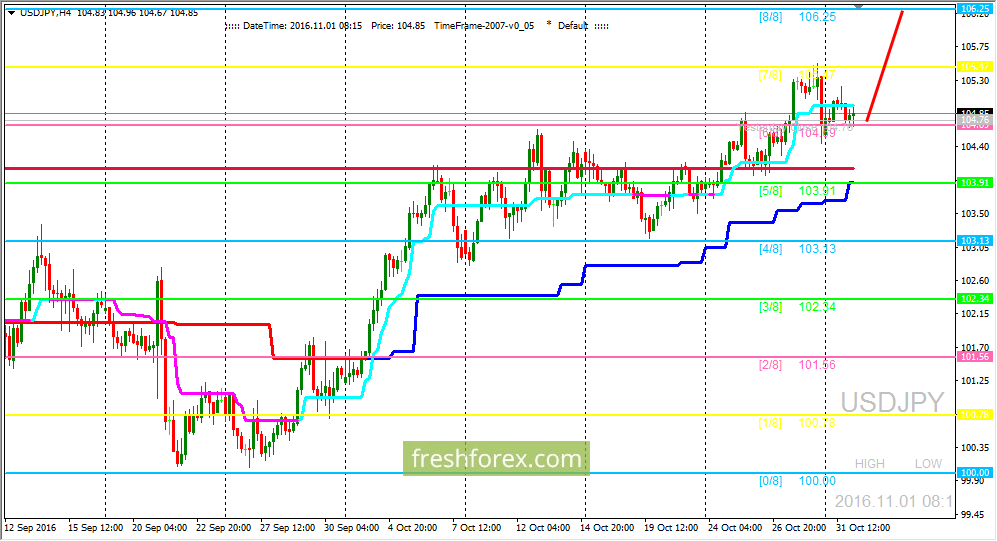Click the Price: 104.85 info label
This screenshot has width=997, height=541.
tap(398, 25)
